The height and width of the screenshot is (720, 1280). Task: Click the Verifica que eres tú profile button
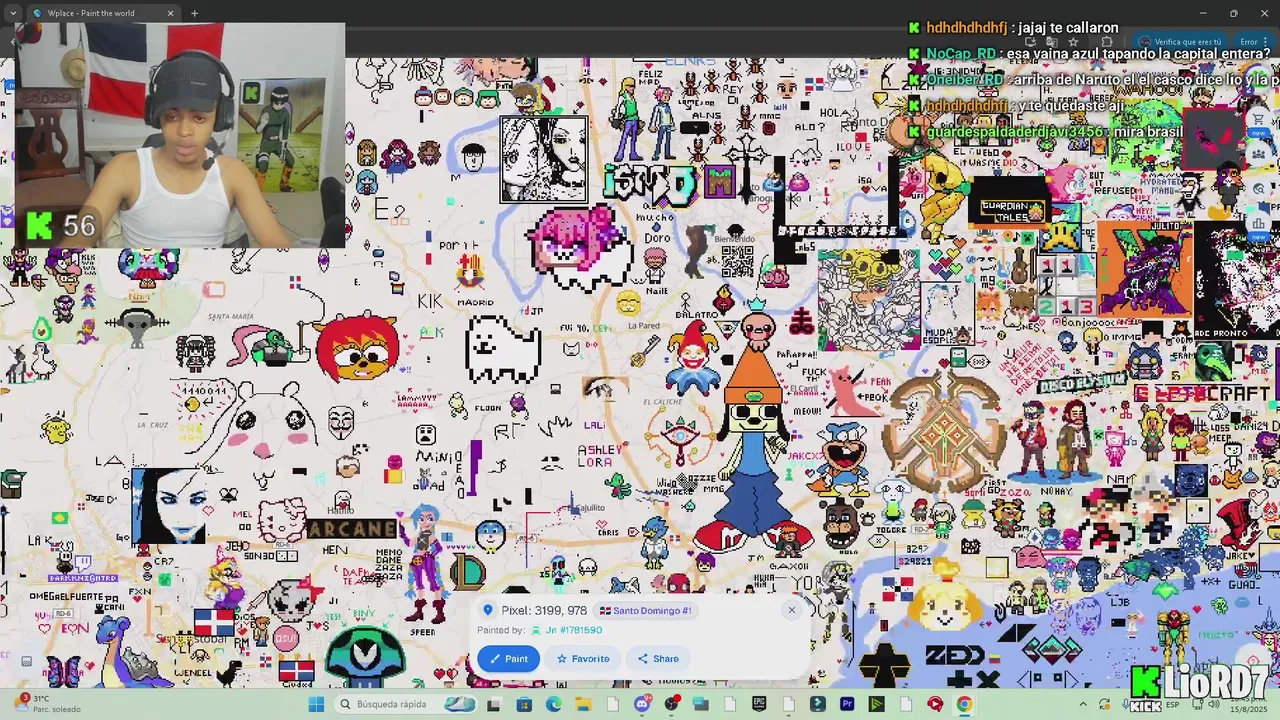pos(1180,42)
